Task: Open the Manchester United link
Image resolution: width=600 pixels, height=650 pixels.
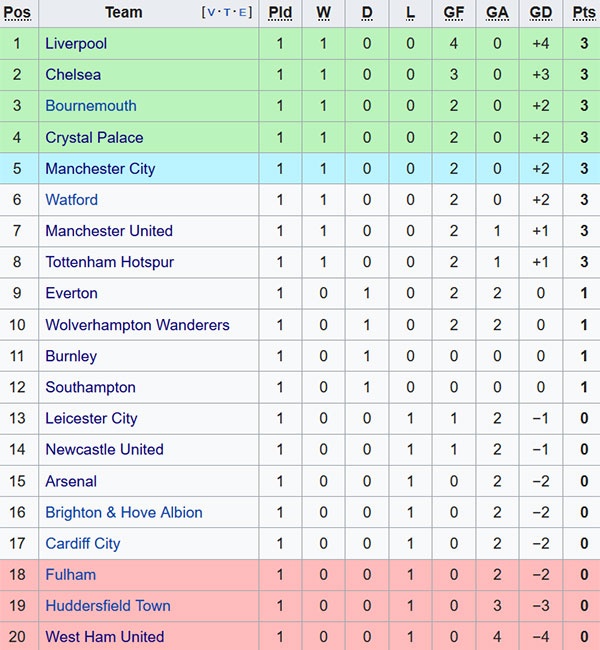Action: (x=109, y=231)
